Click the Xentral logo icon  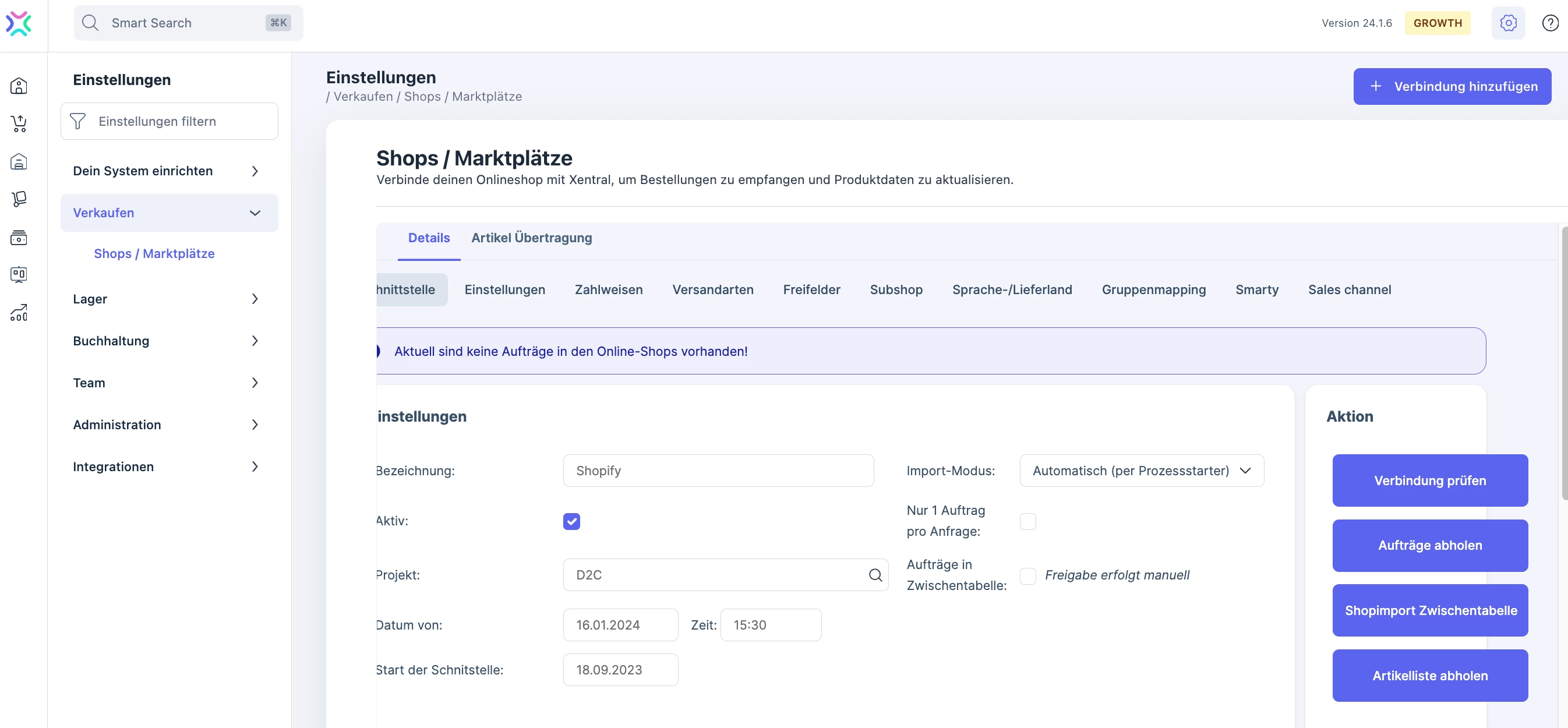tap(19, 23)
